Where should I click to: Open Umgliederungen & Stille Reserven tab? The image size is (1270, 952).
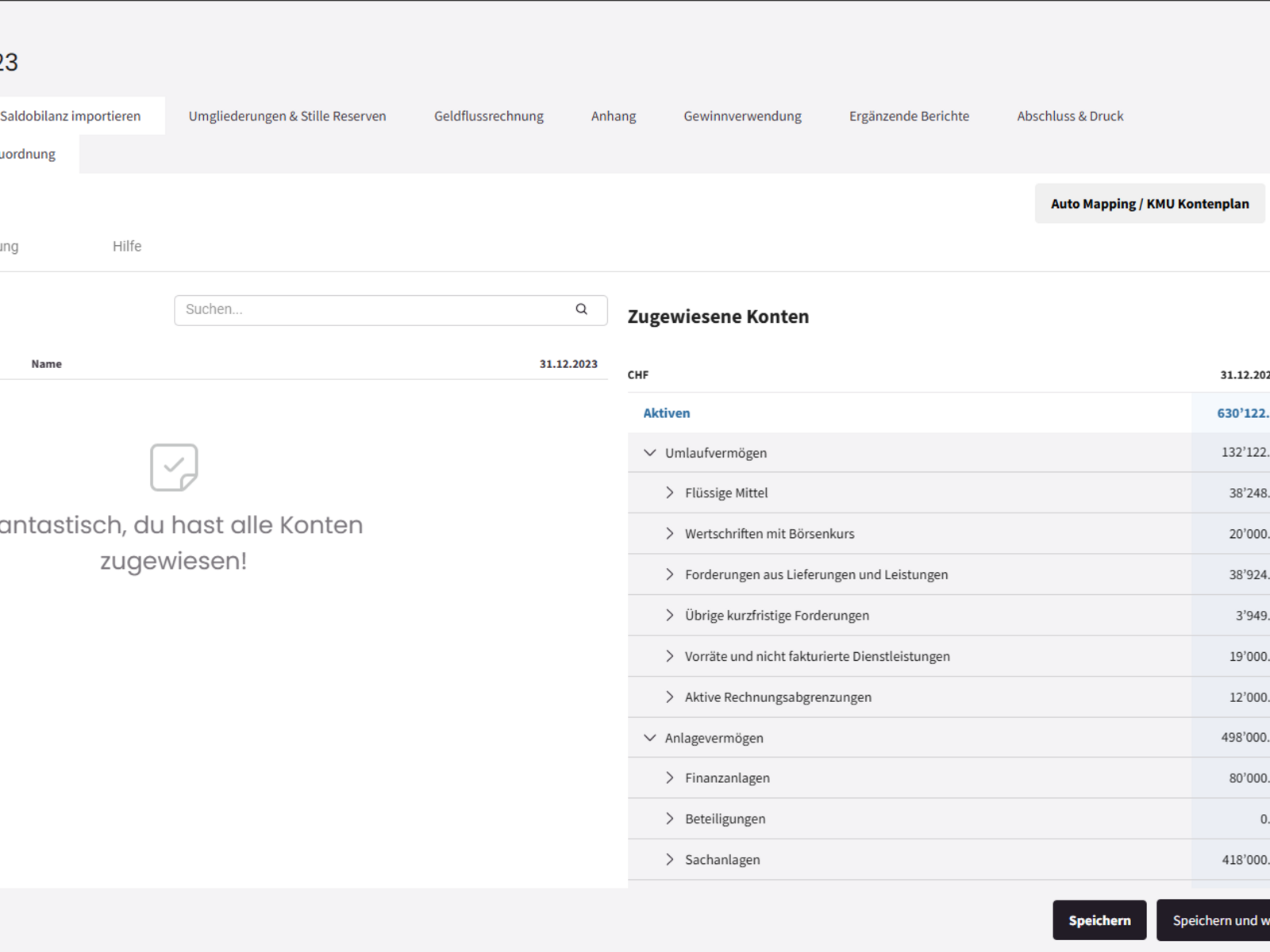pyautogui.click(x=287, y=116)
